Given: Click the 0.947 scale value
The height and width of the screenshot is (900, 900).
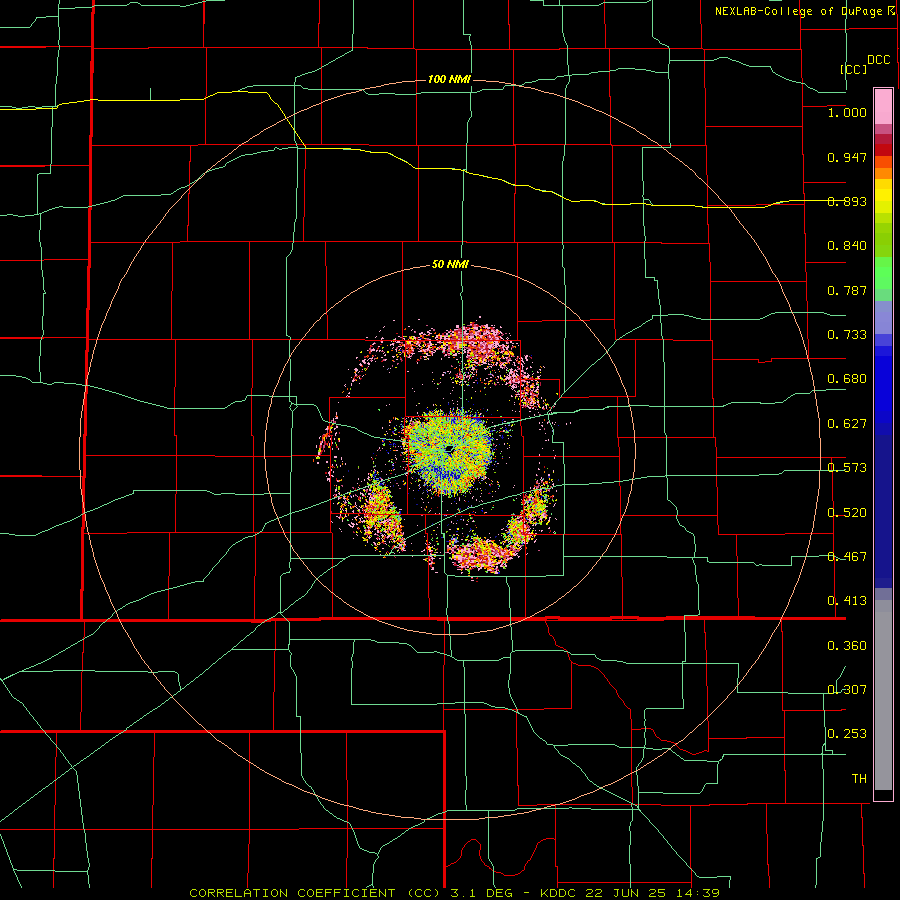Looking at the screenshot, I should click(x=847, y=157).
